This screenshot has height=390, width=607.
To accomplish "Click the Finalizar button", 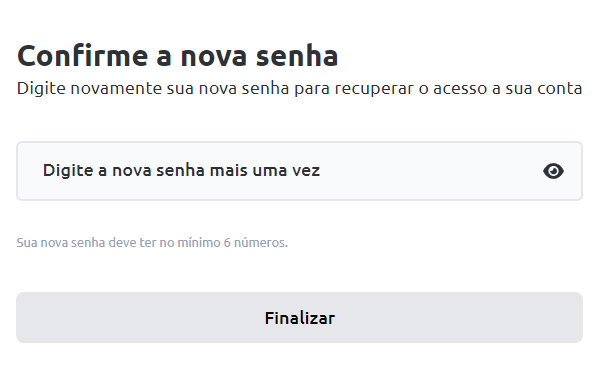I will (x=299, y=318).
